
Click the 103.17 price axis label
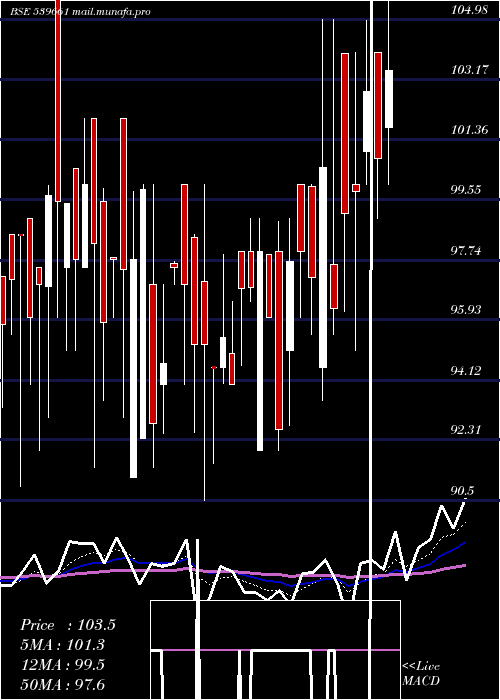pyautogui.click(x=469, y=70)
